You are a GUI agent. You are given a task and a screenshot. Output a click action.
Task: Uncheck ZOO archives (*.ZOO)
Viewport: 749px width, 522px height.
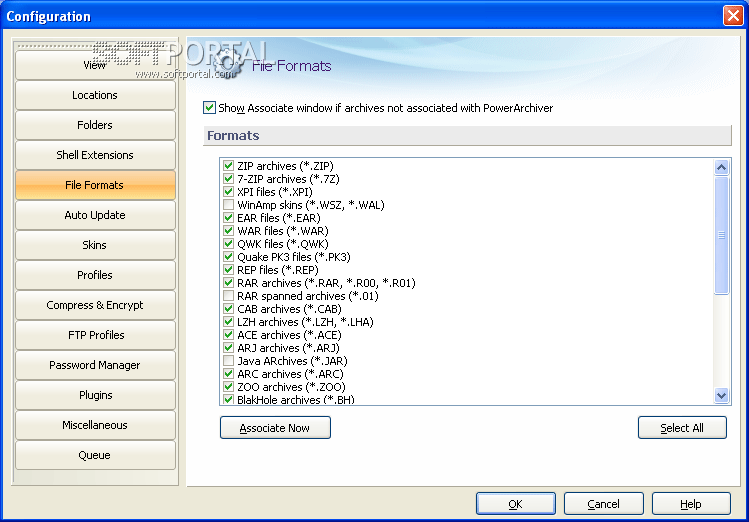click(228, 387)
